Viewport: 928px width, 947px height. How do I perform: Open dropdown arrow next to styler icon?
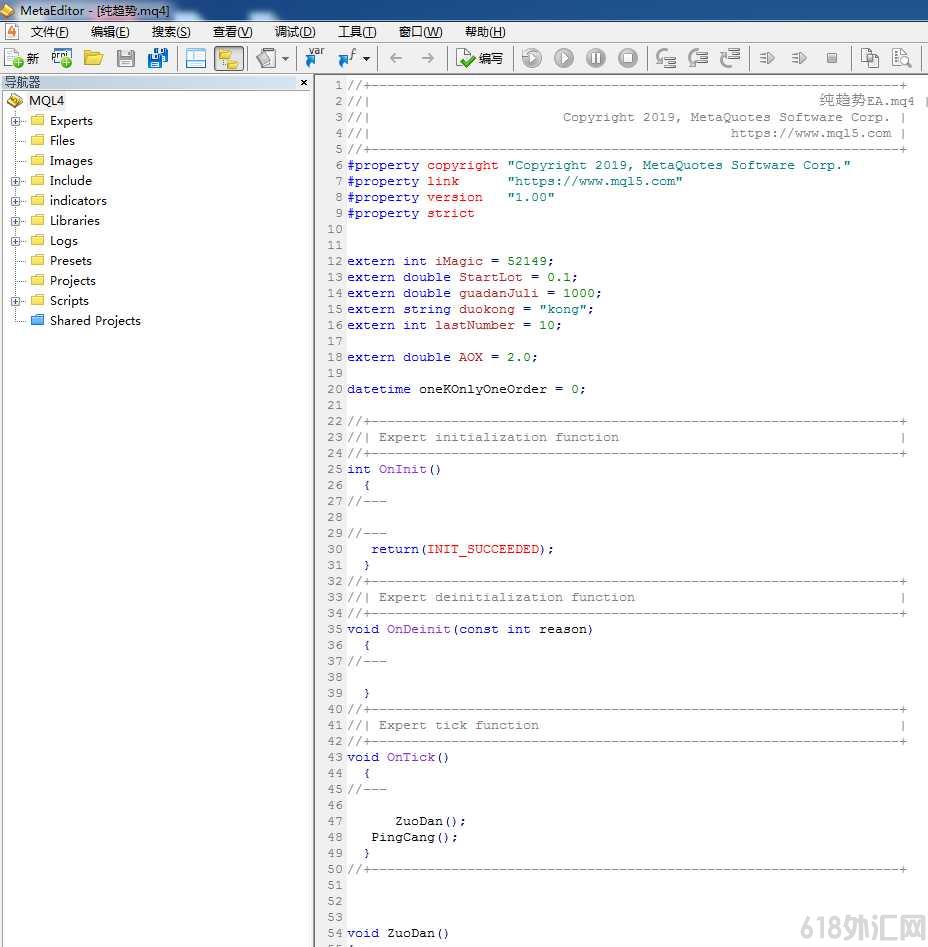286,59
